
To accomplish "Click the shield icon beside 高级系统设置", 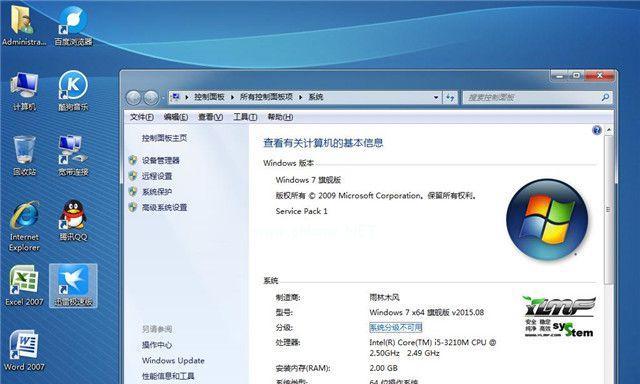I will (133, 207).
